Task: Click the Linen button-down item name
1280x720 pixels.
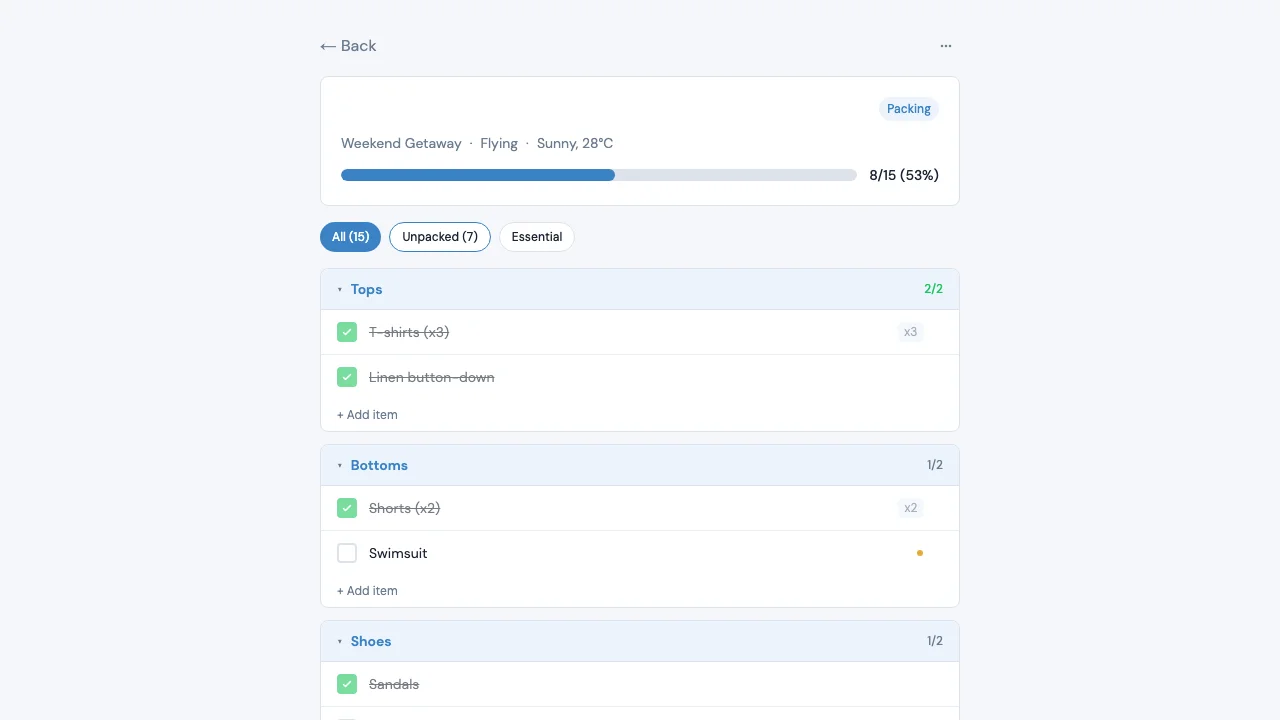Action: click(x=432, y=377)
